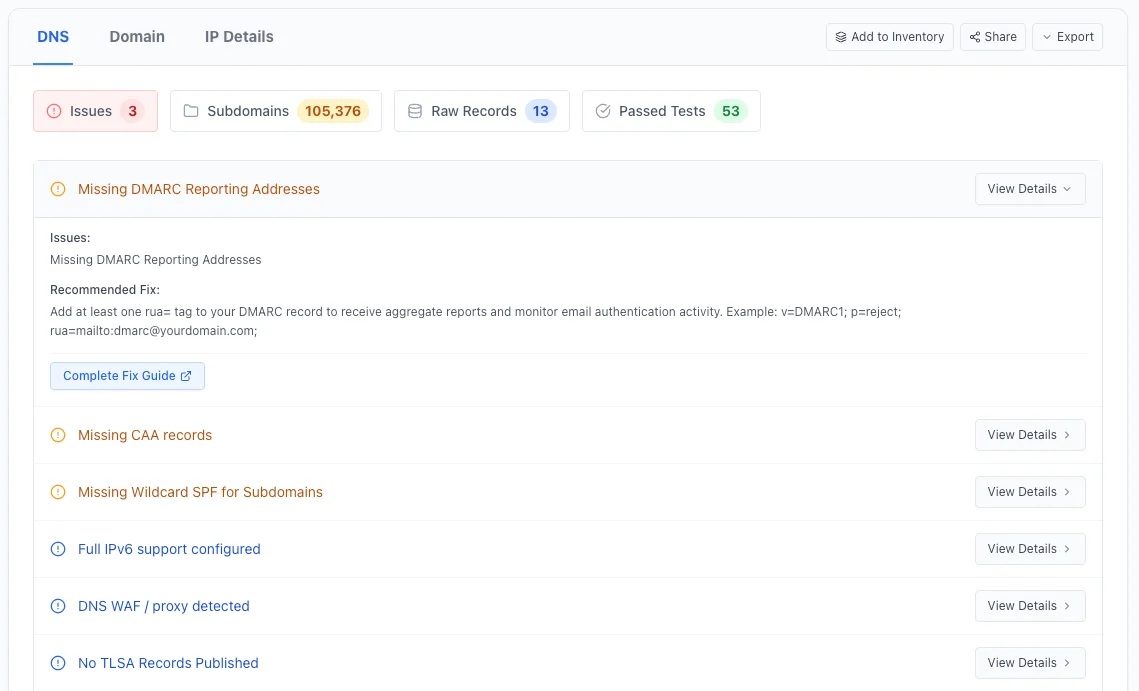Expand View Details for Missing Wildcard SPF
The image size is (1139, 691).
1030,492
